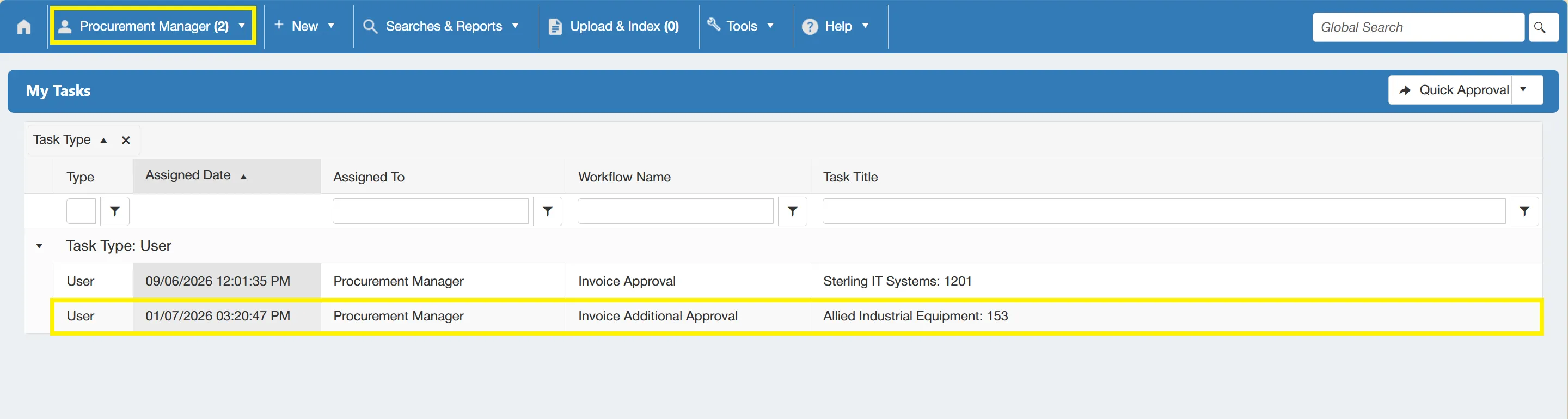Click the Invoice Additional Approval workflow cell

[x=688, y=316]
